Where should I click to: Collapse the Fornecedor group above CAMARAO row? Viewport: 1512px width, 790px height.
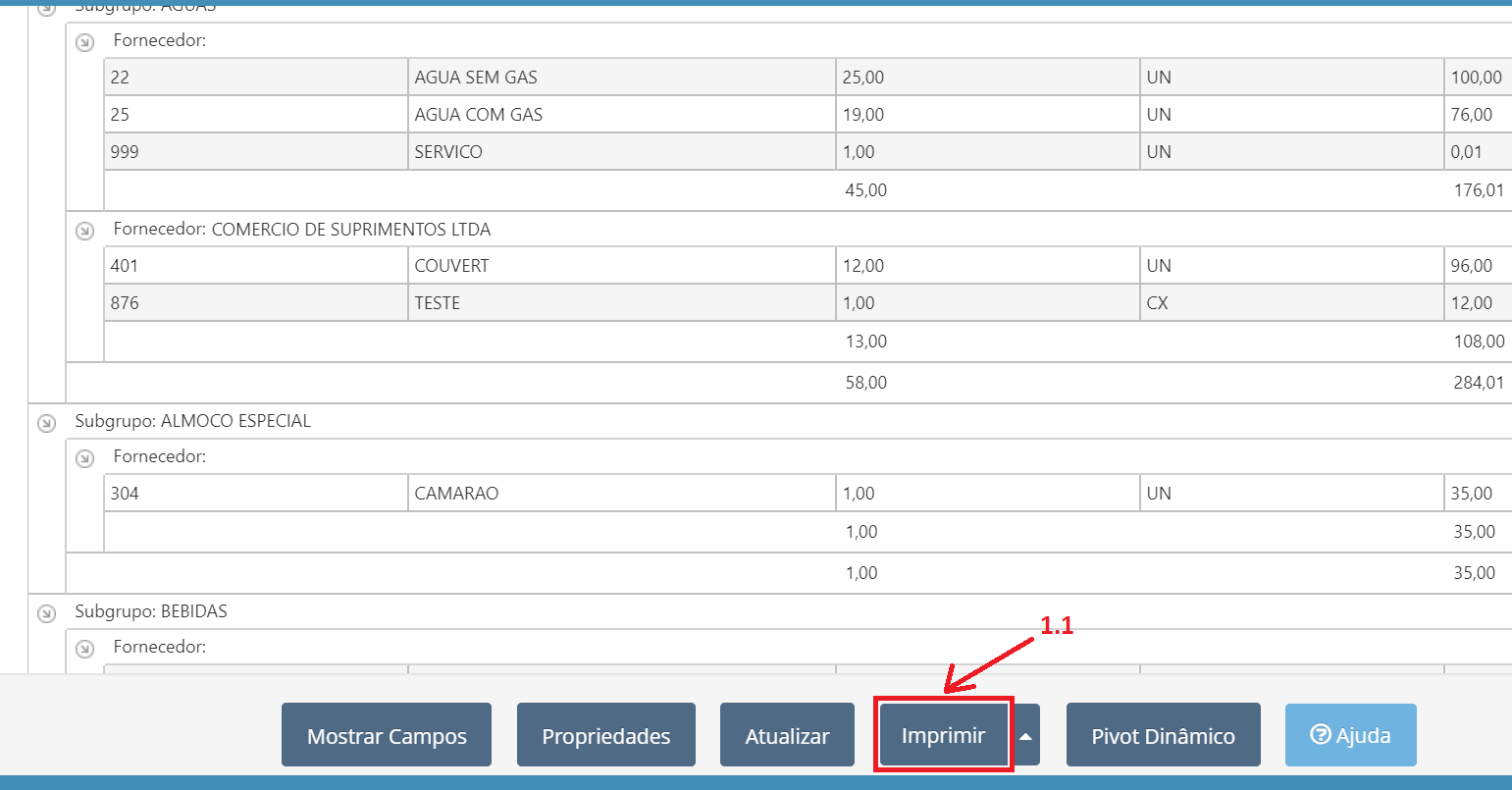[84, 458]
